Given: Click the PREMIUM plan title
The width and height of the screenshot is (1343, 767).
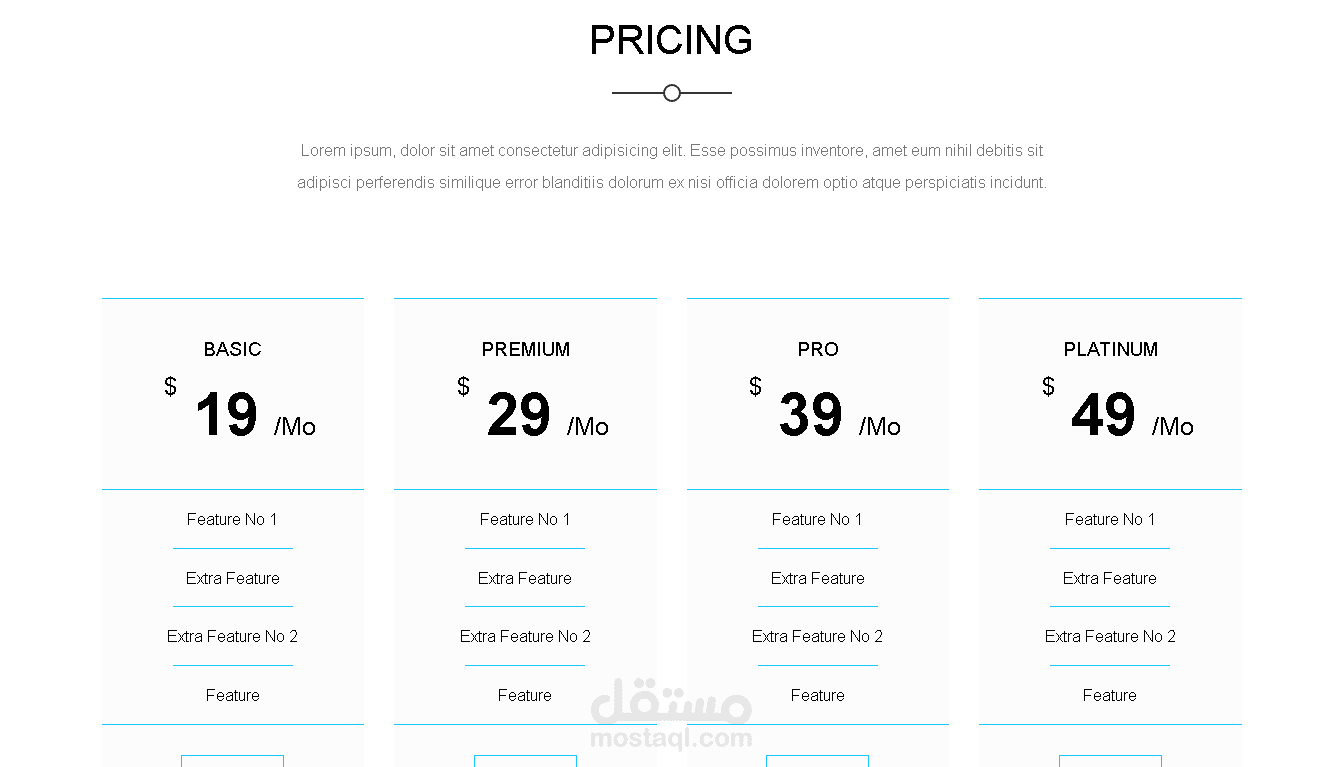Looking at the screenshot, I should point(525,349).
